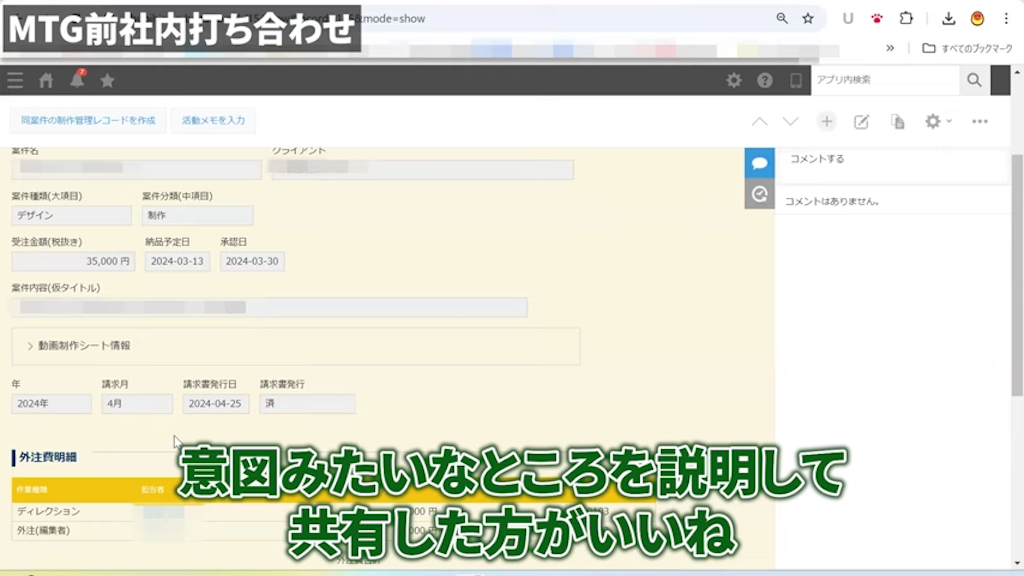Add a new record with the plus icon
Viewport: 1024px width, 576px height.
tap(826, 120)
